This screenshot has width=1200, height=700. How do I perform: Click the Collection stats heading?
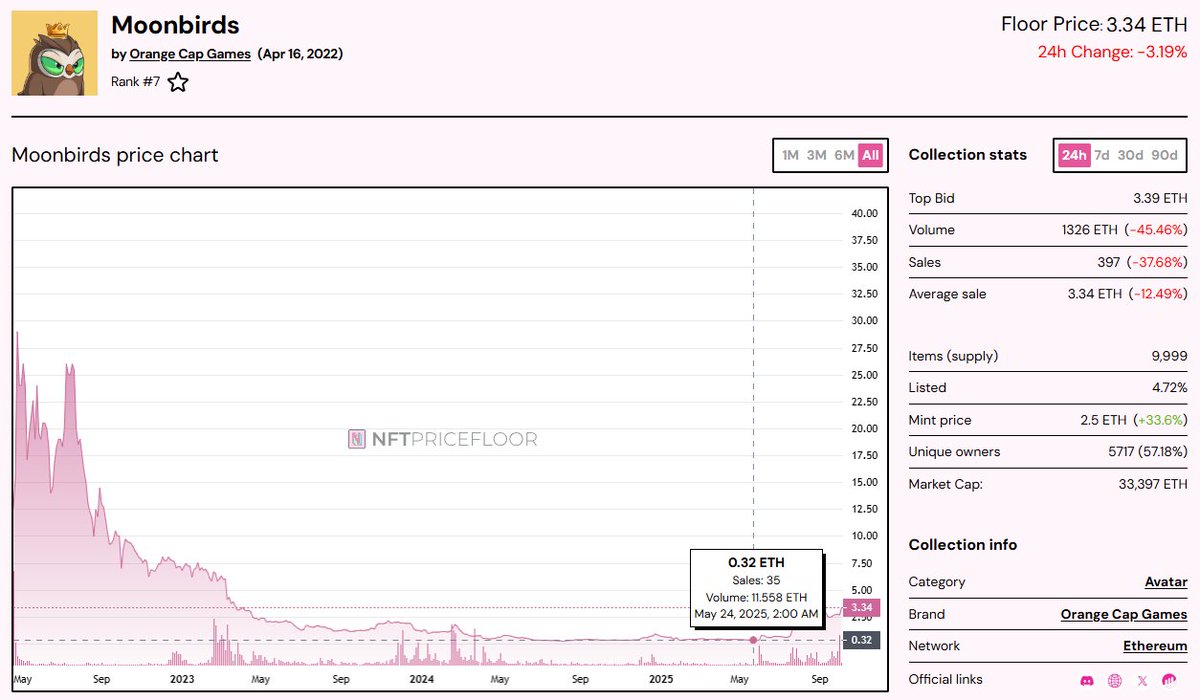(968, 155)
